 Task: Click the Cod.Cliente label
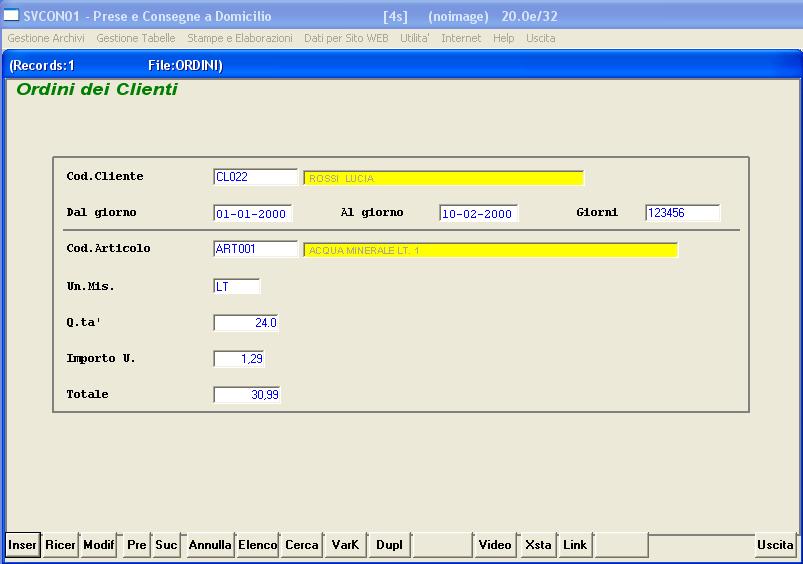105,176
